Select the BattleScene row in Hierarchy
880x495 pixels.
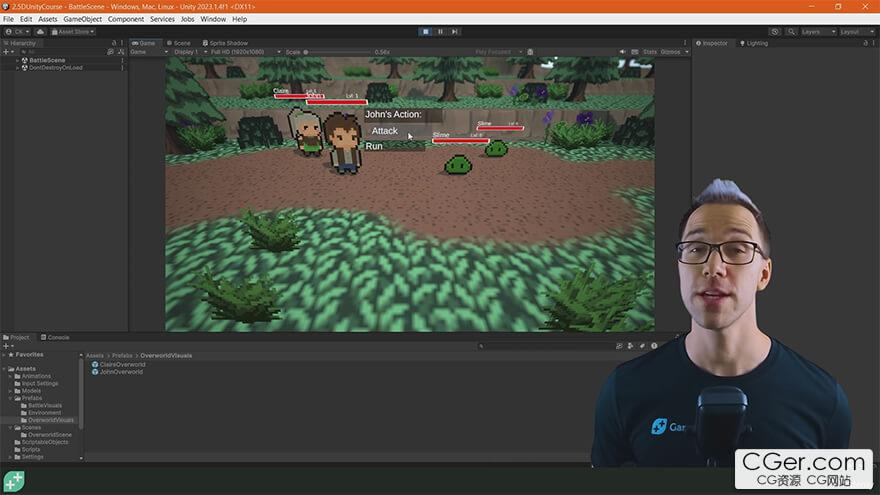click(64, 60)
